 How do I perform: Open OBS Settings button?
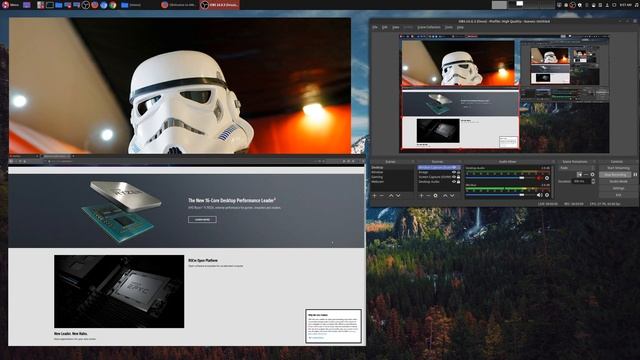[x=618, y=188]
